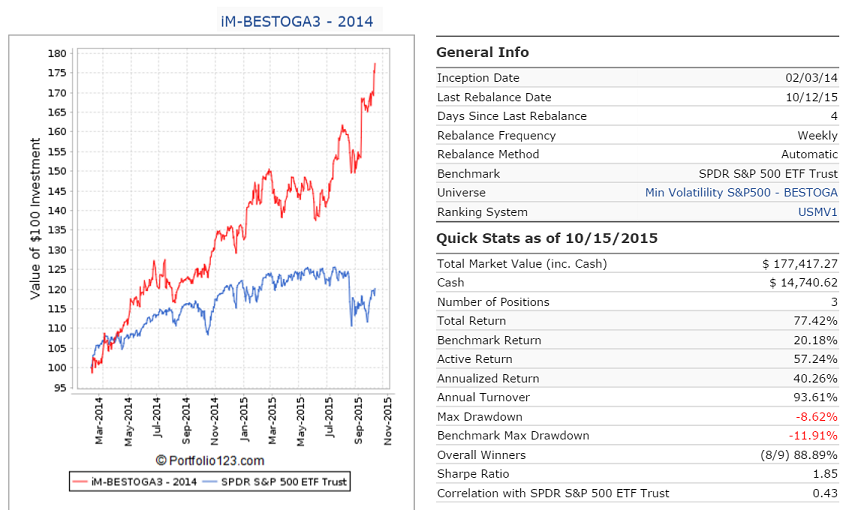The width and height of the screenshot is (852, 510).
Task: Click the General Info heading
Action: tap(483, 52)
